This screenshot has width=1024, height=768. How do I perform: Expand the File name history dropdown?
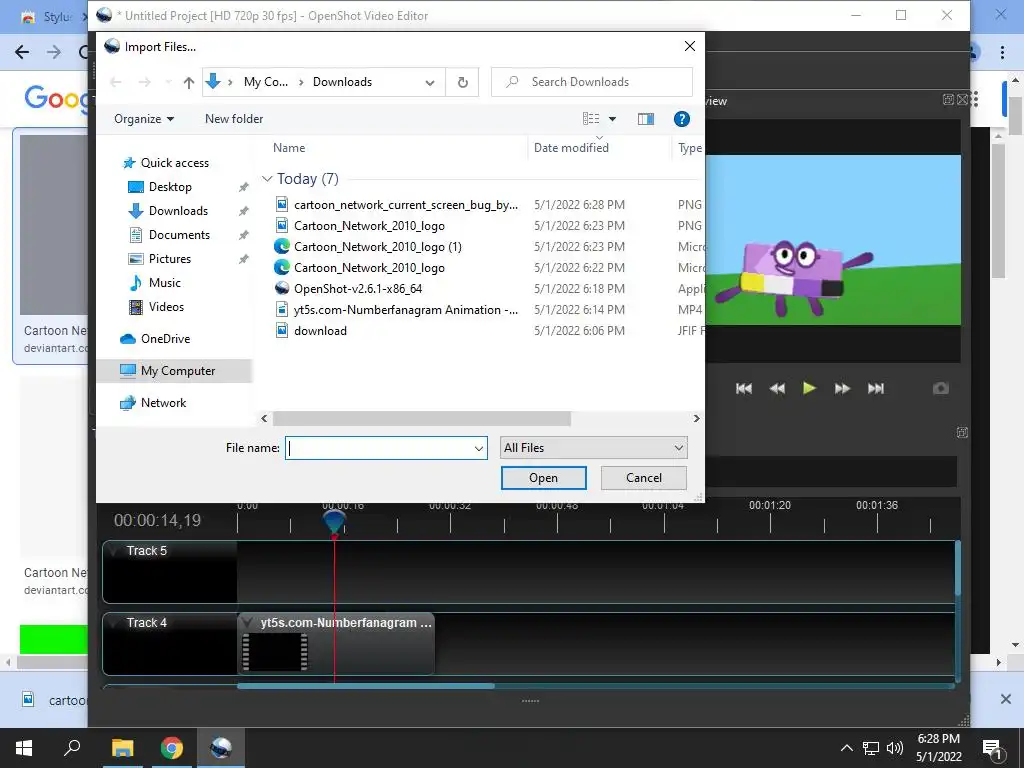coord(479,448)
